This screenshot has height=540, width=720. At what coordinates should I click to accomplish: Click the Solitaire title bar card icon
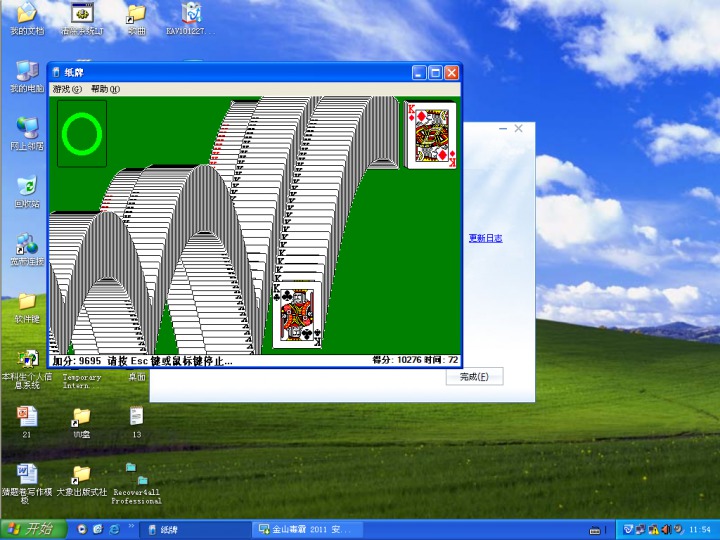click(56, 73)
